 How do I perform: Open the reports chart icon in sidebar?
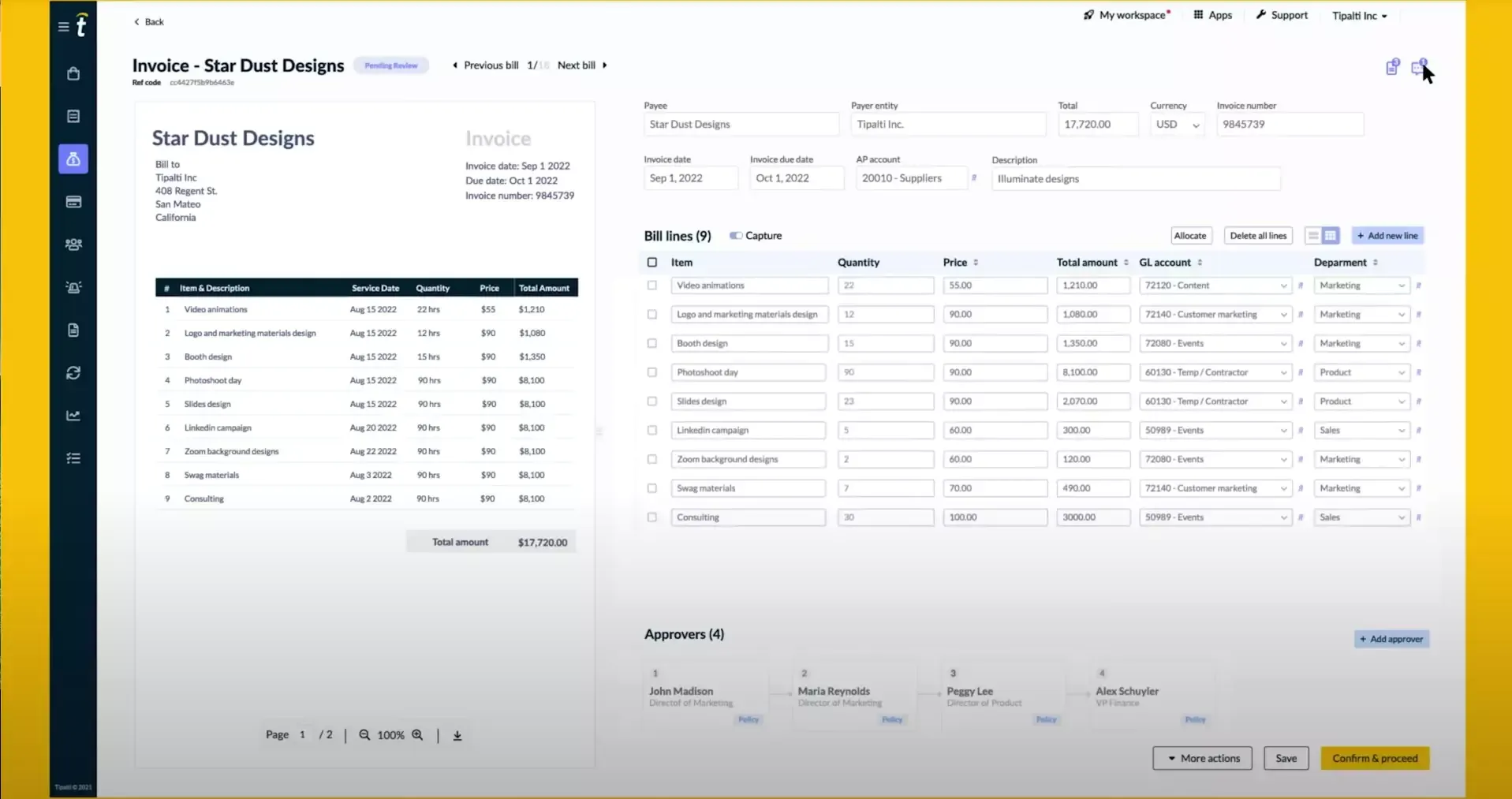coord(73,415)
